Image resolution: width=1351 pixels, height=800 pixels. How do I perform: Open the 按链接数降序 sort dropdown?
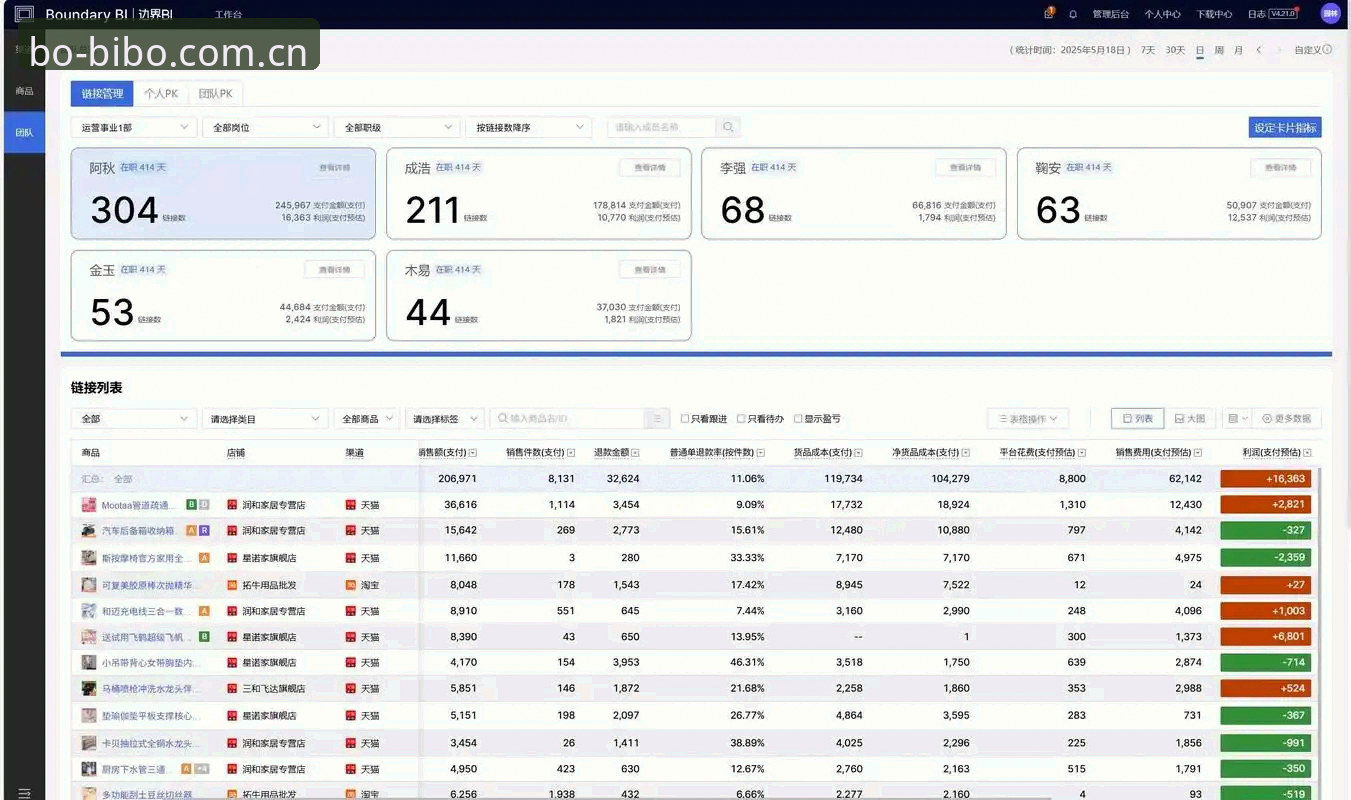pos(528,127)
